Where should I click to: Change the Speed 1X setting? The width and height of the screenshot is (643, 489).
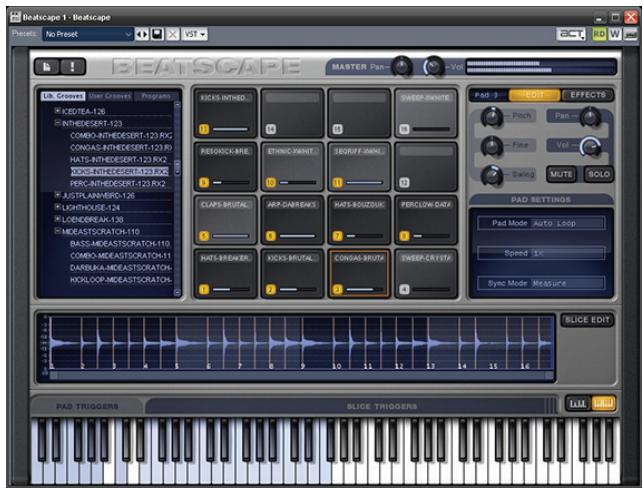[541, 253]
